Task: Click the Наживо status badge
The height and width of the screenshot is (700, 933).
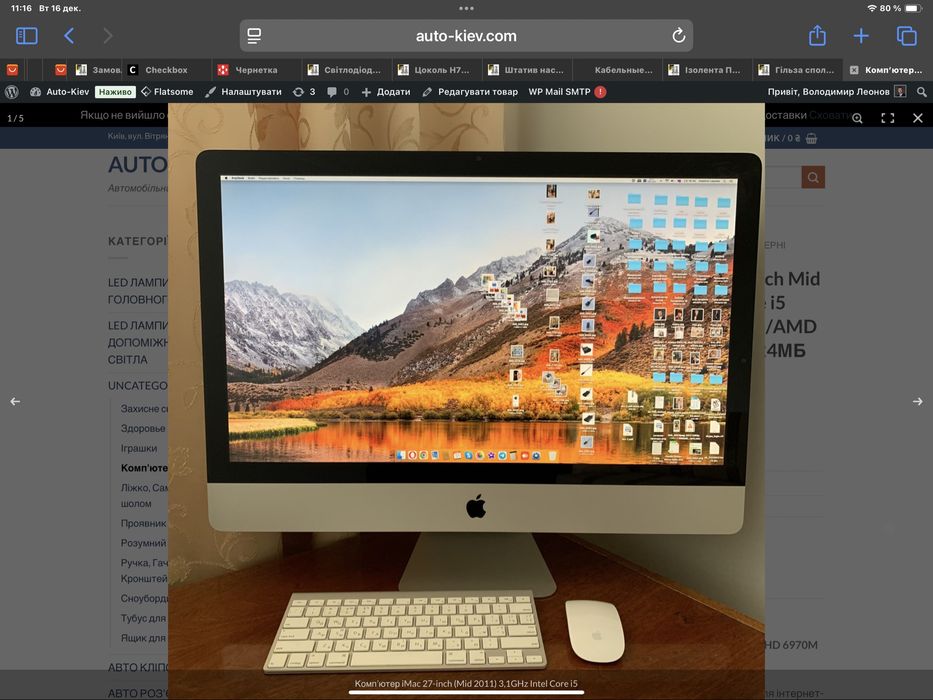Action: point(115,92)
